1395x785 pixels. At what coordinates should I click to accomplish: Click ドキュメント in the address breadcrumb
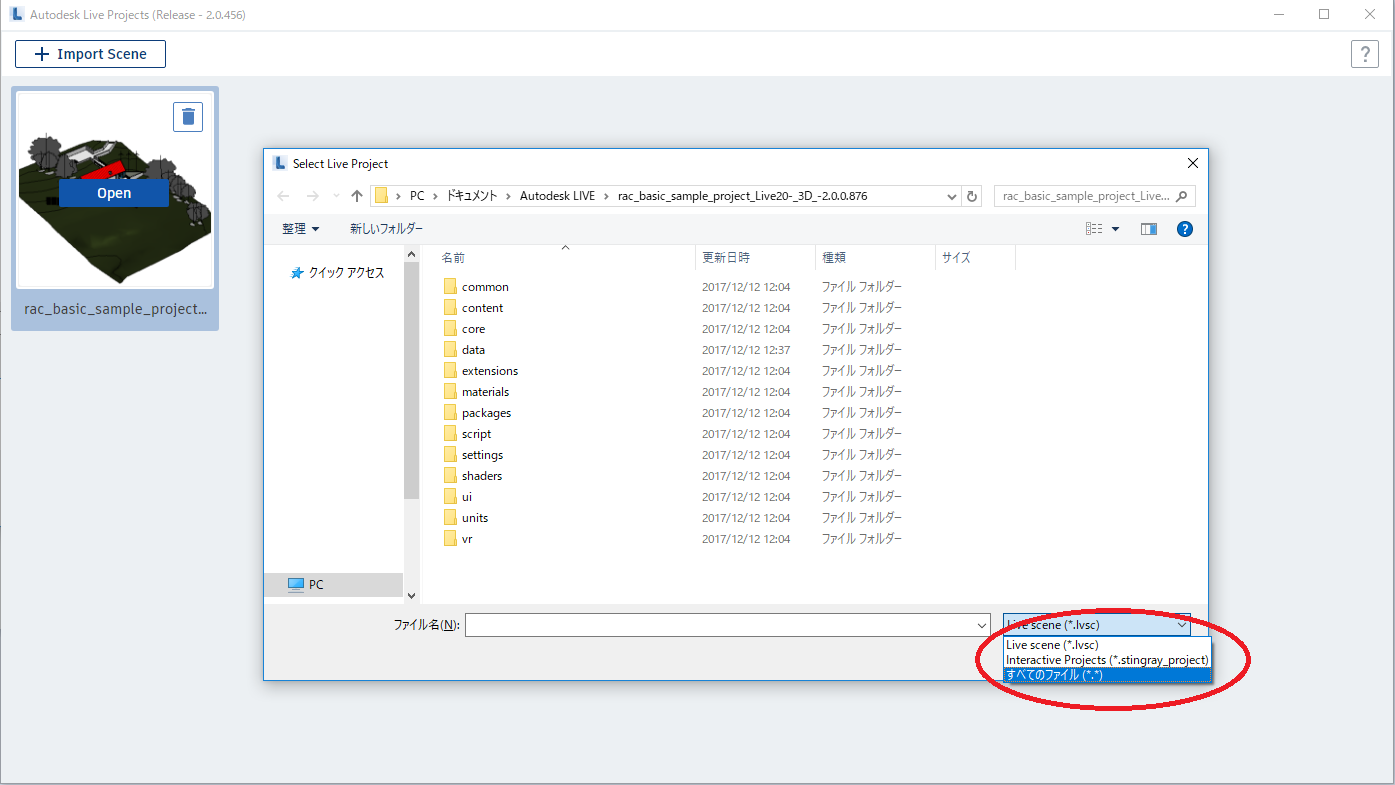pyautogui.click(x=471, y=196)
